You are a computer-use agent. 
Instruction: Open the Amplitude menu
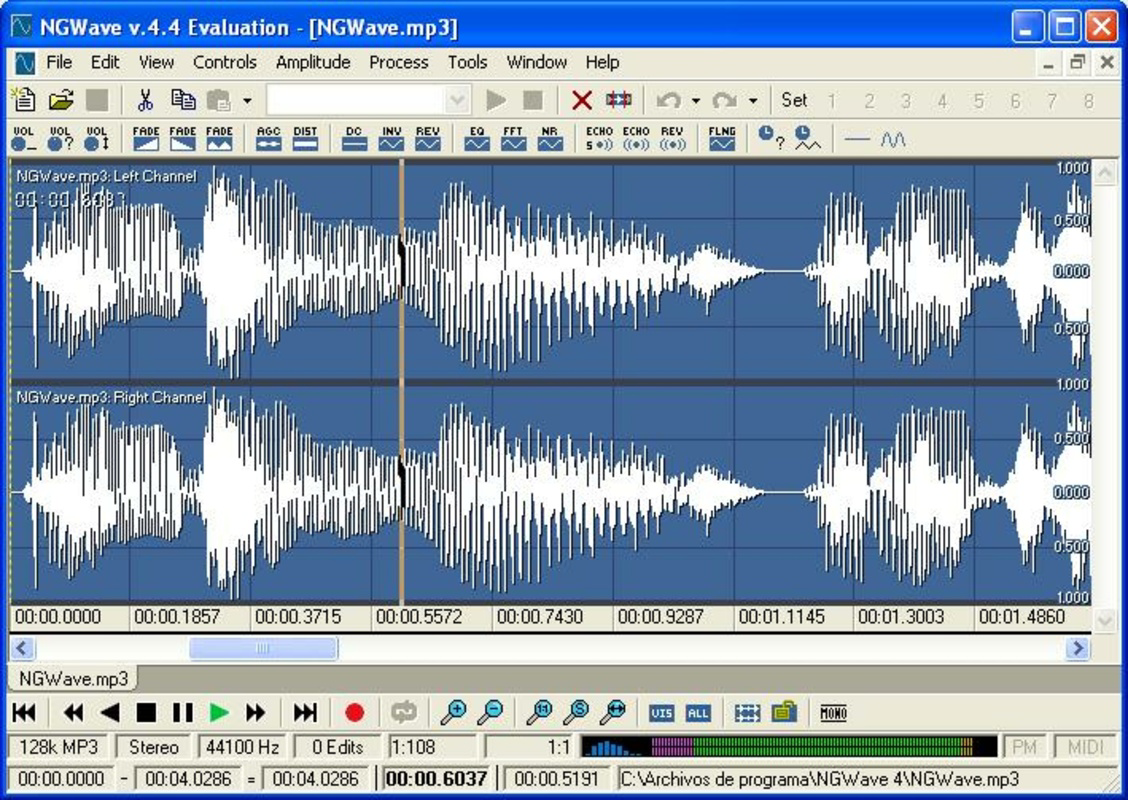313,63
